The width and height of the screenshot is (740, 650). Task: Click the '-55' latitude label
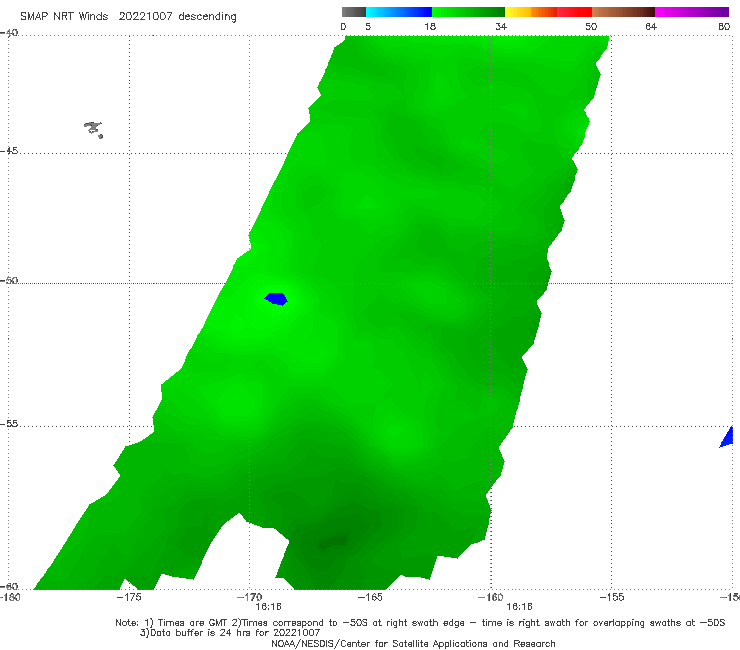pyautogui.click(x=9, y=424)
